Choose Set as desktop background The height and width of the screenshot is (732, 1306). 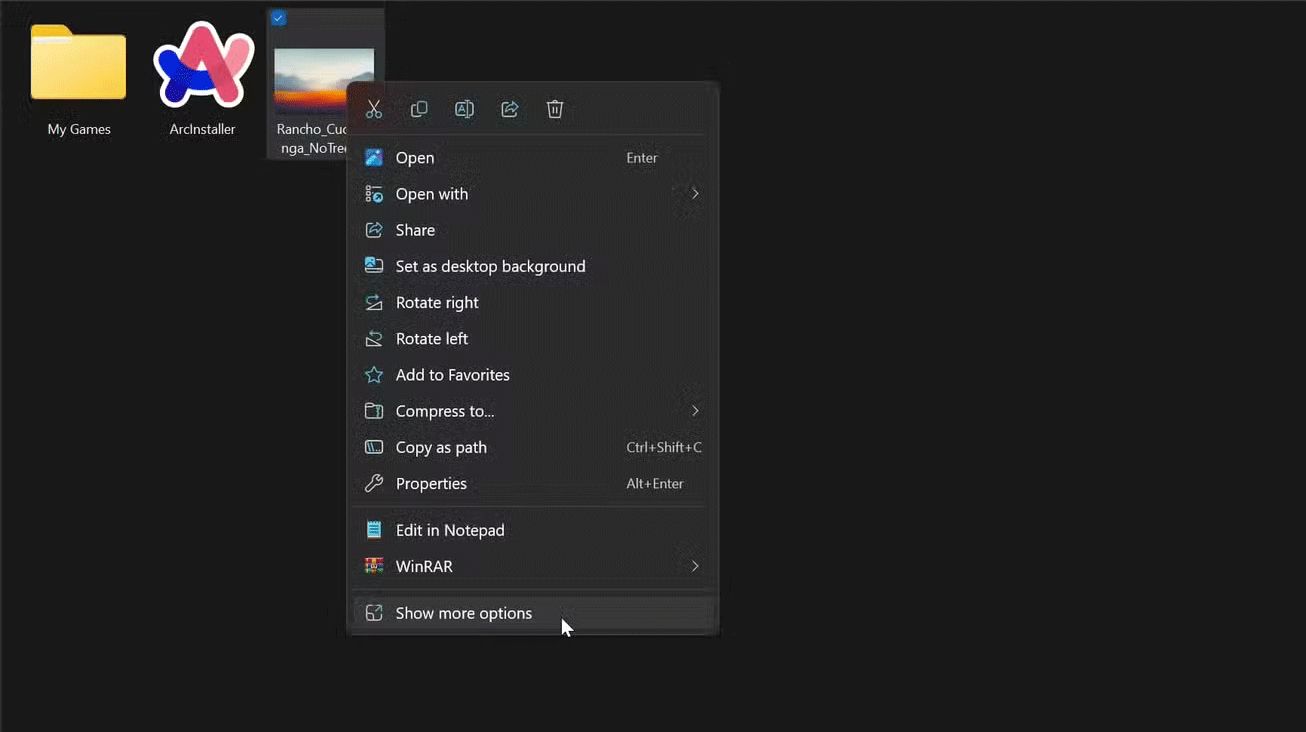tap(490, 266)
